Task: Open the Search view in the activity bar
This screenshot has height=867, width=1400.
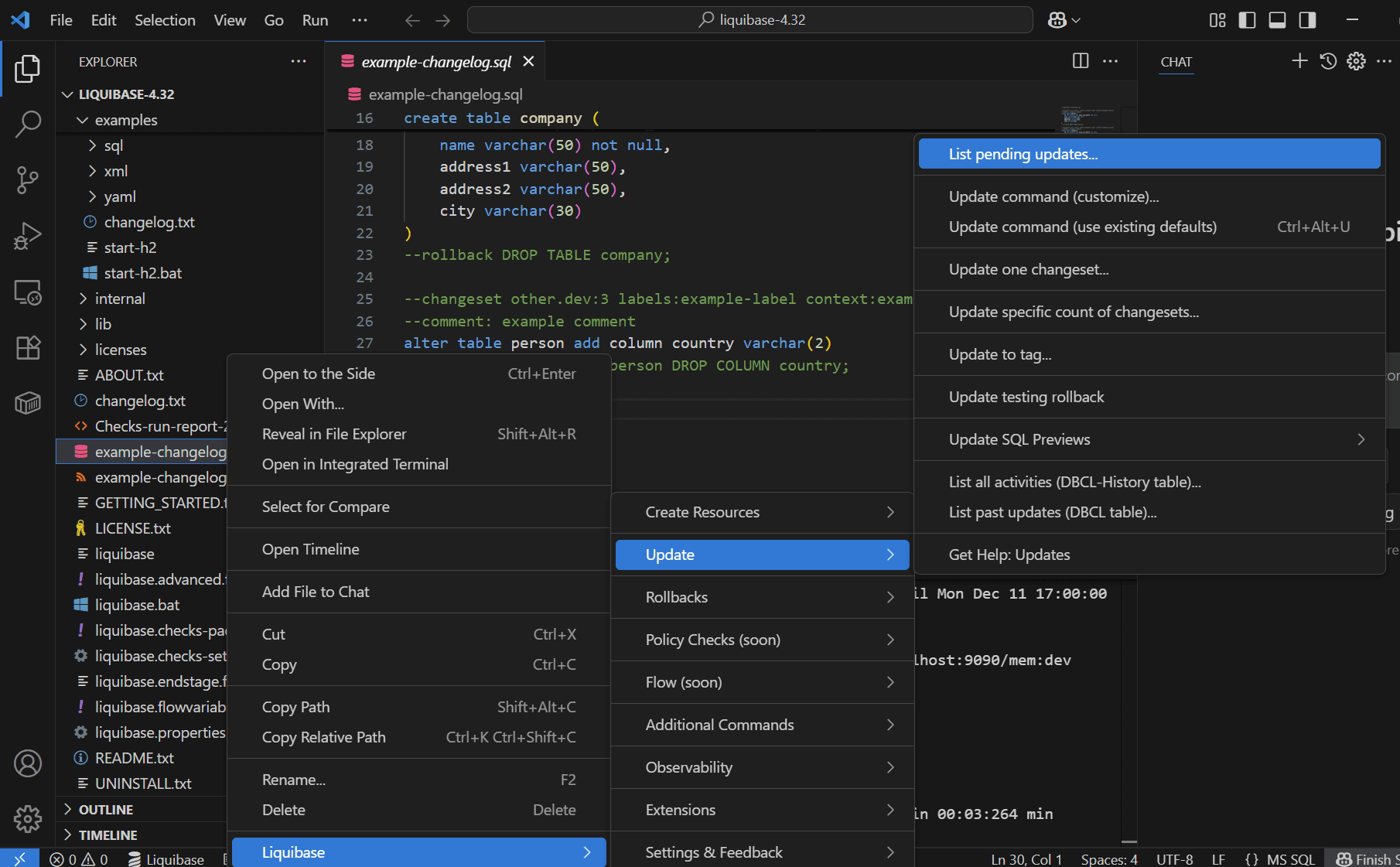Action: tap(28, 124)
